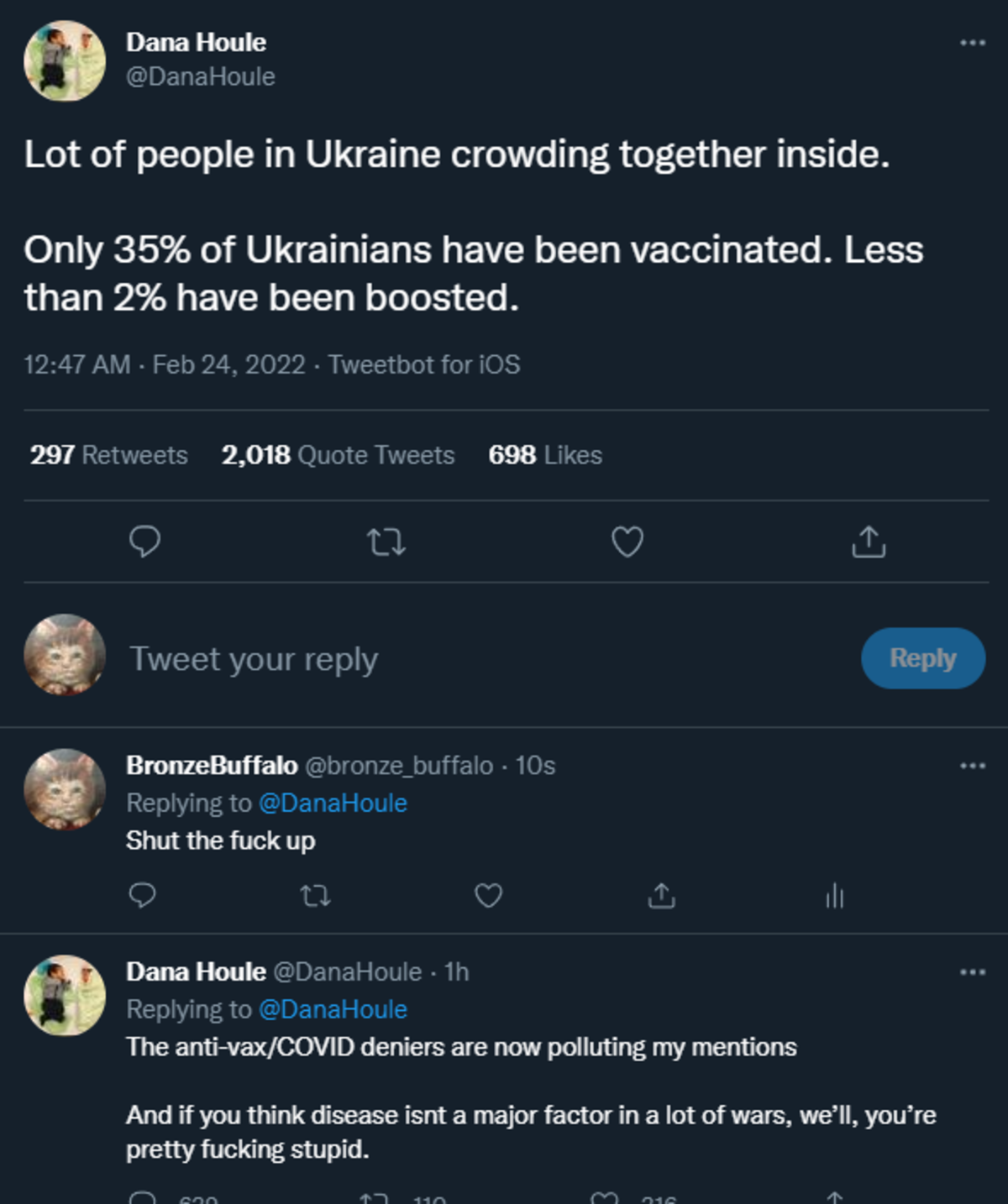Viewport: 1008px width, 1204px height.
Task: Open the 2,018 Quote Tweets list
Action: click(338, 455)
